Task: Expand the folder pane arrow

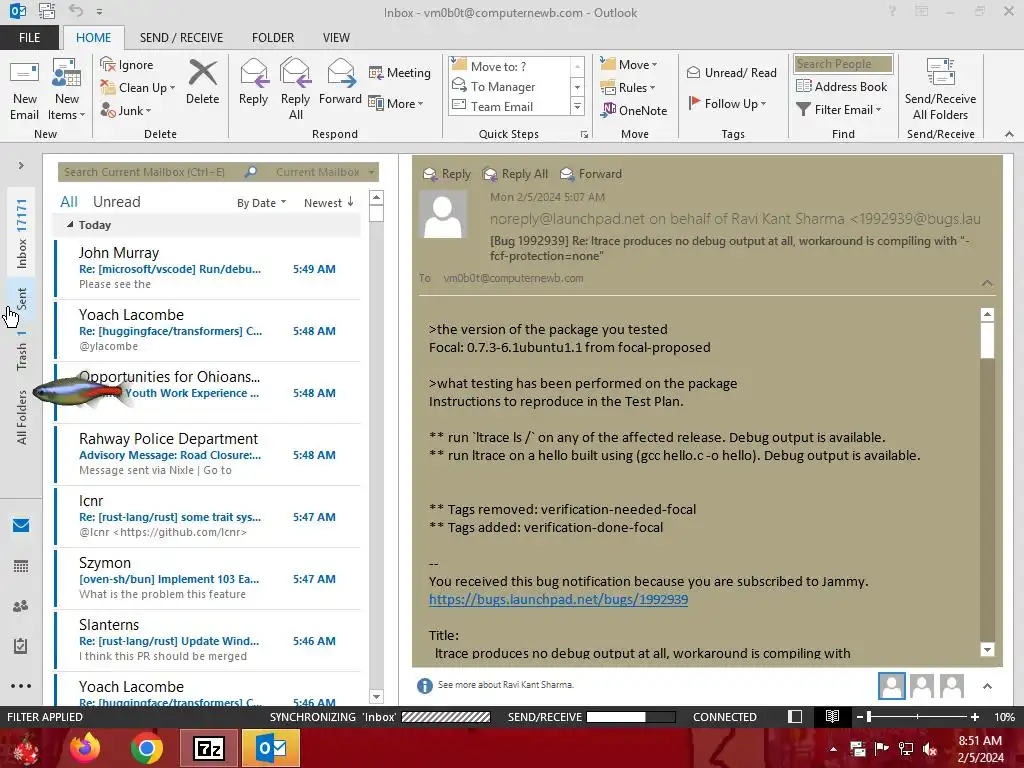Action: click(21, 166)
